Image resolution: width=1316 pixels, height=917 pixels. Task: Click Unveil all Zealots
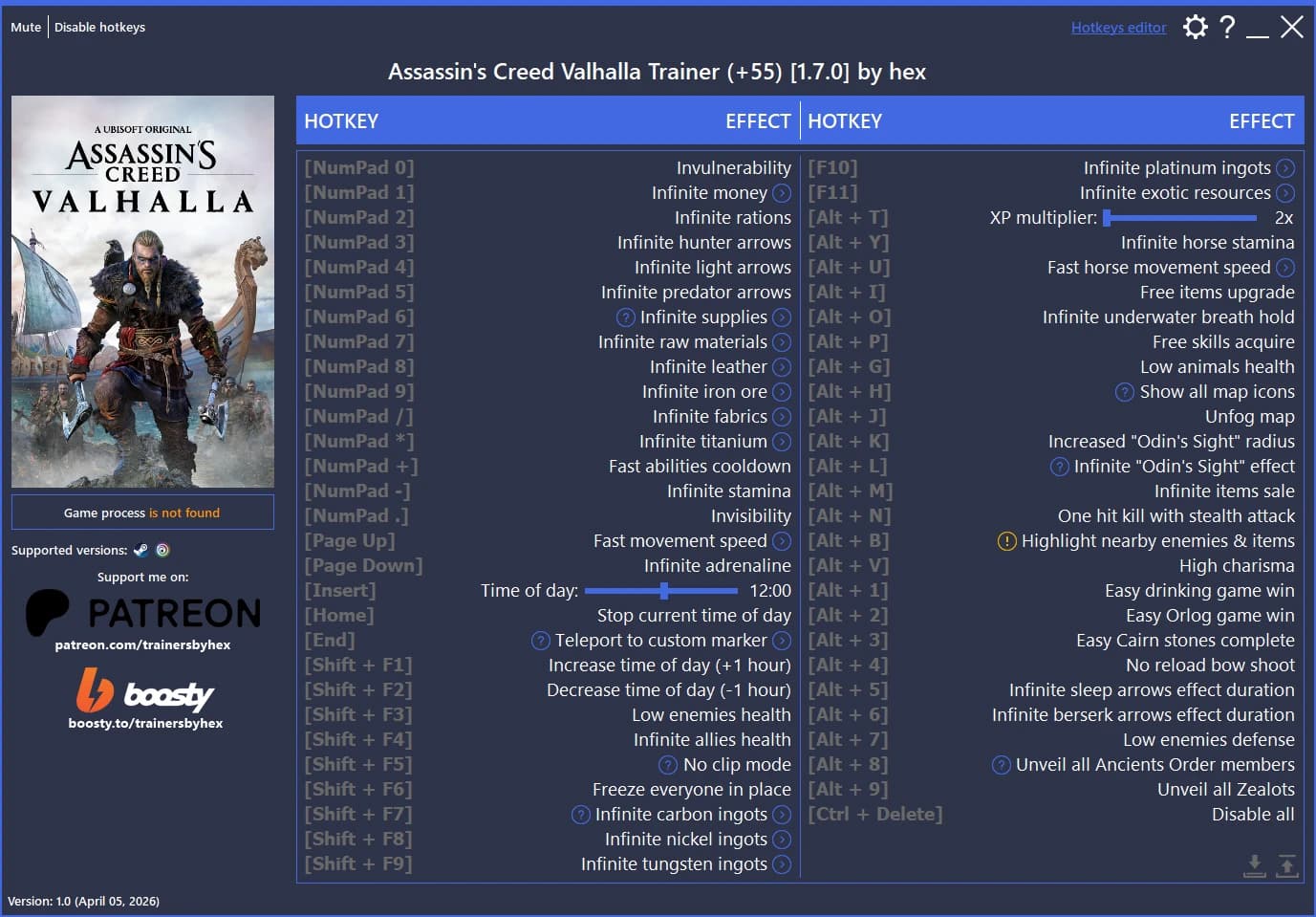click(1225, 790)
